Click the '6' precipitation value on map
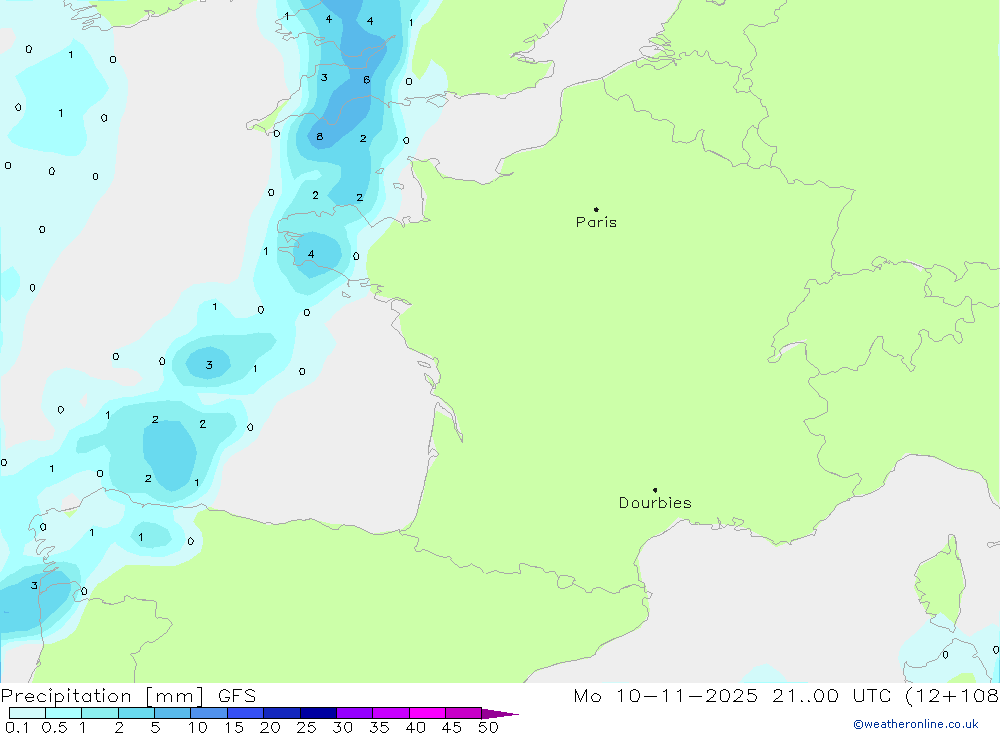1000x733 pixels. [367, 80]
